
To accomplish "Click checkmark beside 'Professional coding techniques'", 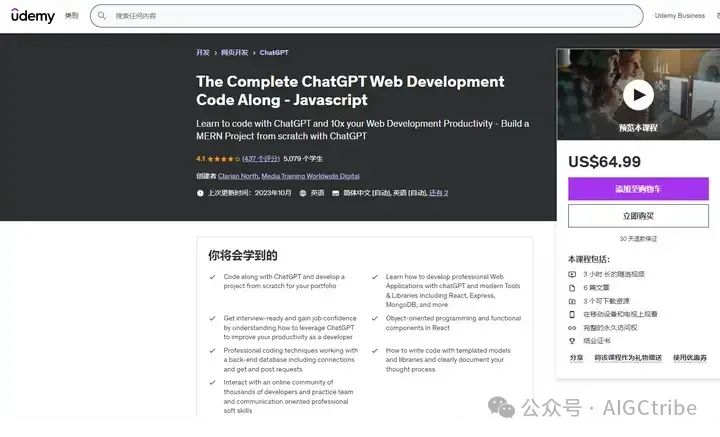I will [x=213, y=350].
